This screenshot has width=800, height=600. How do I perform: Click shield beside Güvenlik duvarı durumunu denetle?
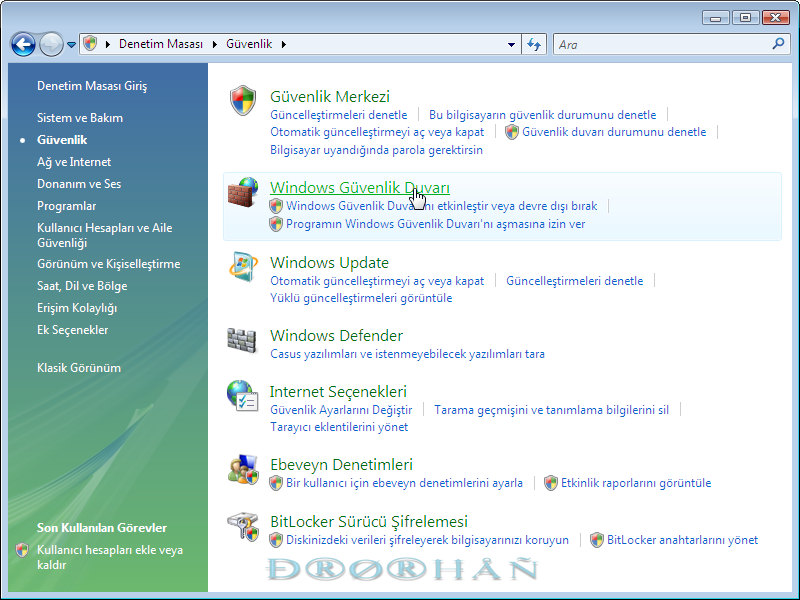512,132
